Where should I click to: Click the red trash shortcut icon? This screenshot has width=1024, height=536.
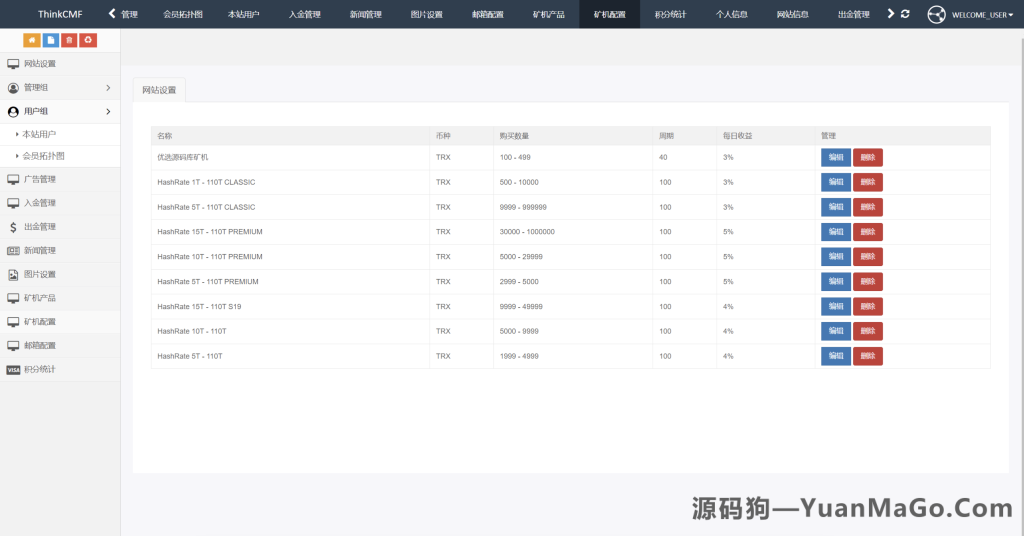pyautogui.click(x=69, y=40)
